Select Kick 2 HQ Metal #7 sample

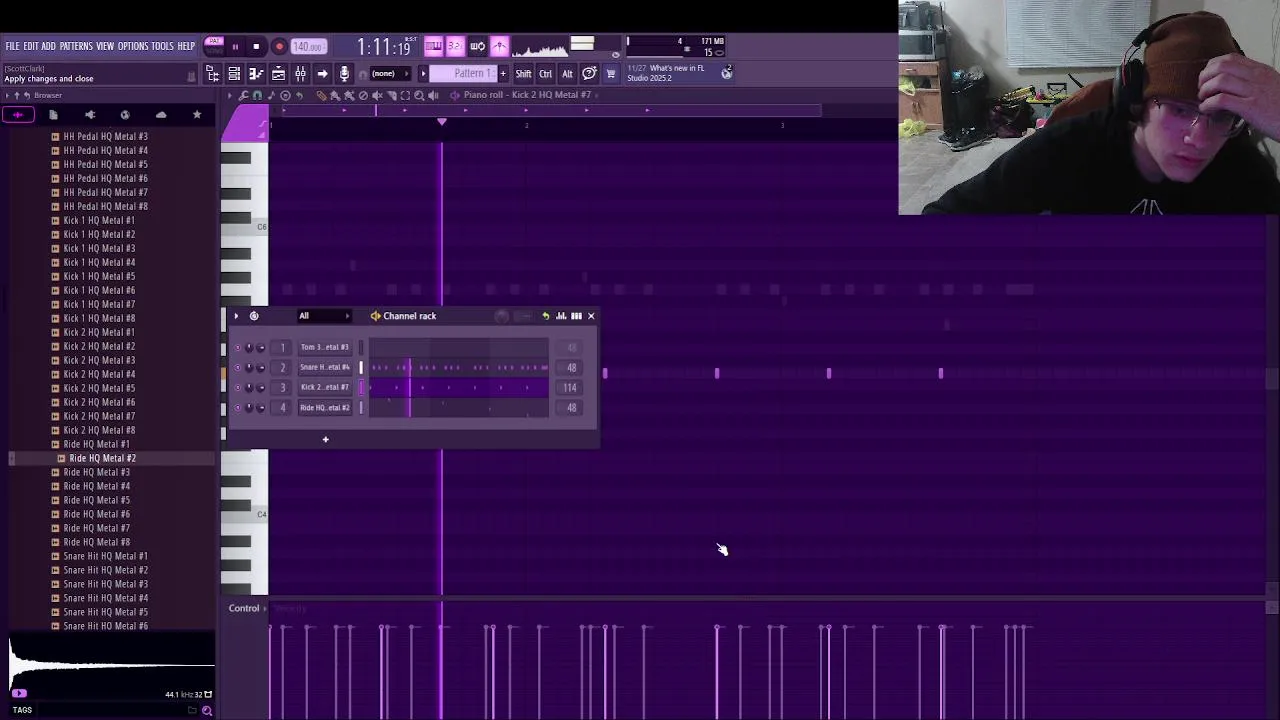(x=99, y=416)
